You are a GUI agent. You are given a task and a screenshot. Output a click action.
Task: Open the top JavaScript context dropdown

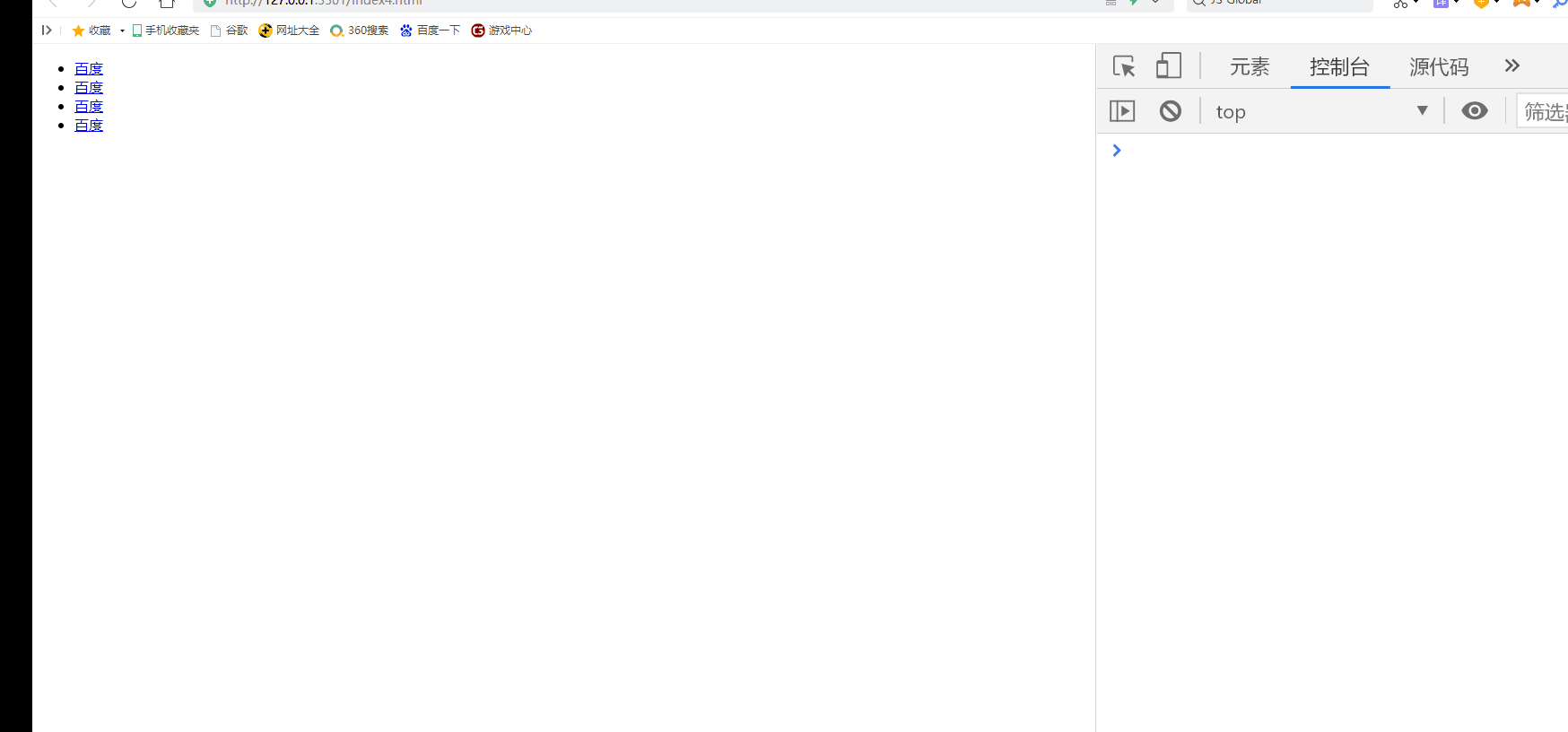tap(1321, 111)
